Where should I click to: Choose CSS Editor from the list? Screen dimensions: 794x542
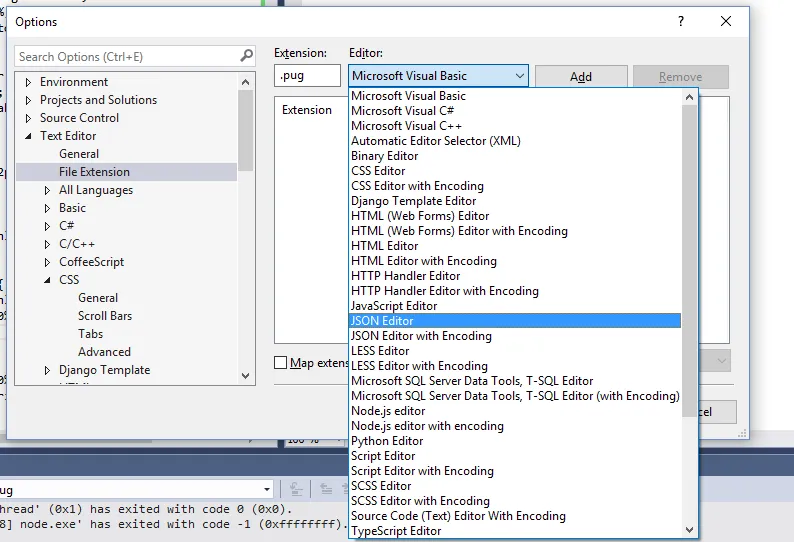coord(515,171)
